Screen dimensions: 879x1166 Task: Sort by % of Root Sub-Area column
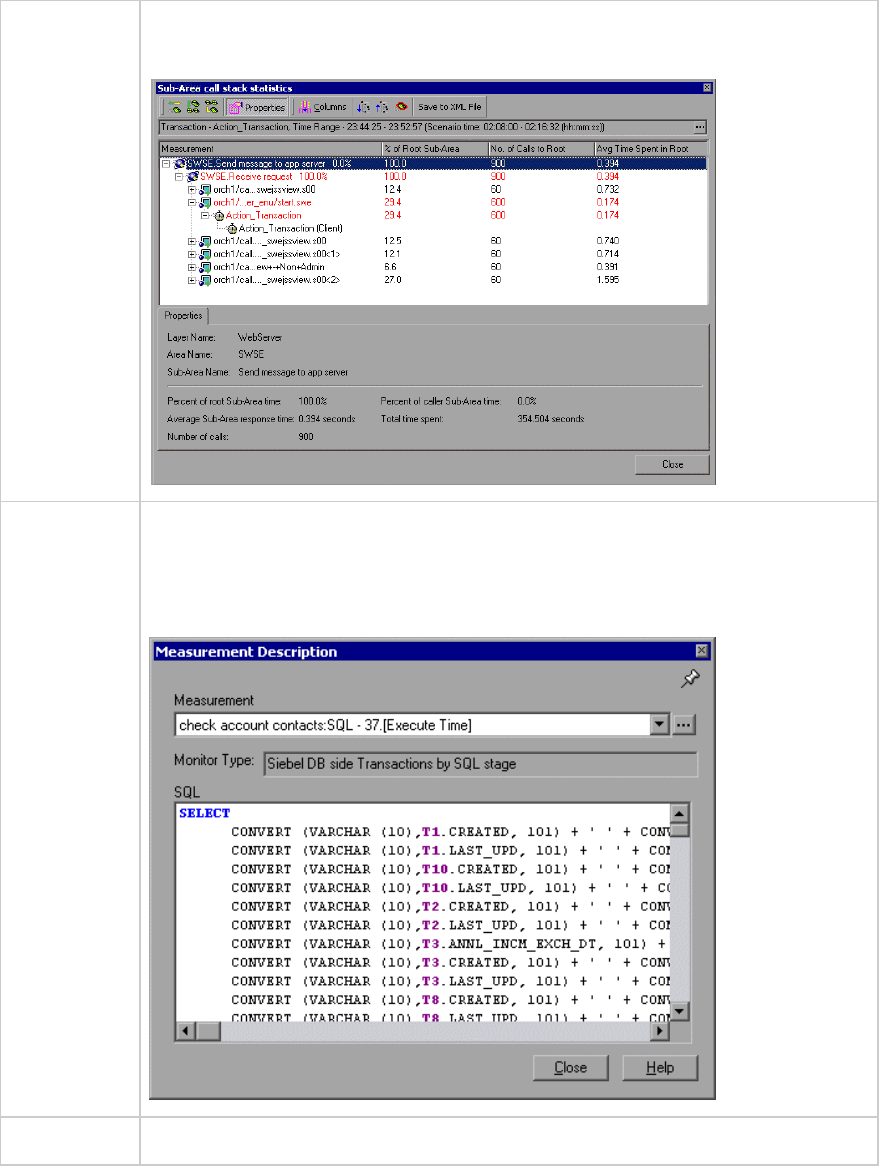[435, 149]
